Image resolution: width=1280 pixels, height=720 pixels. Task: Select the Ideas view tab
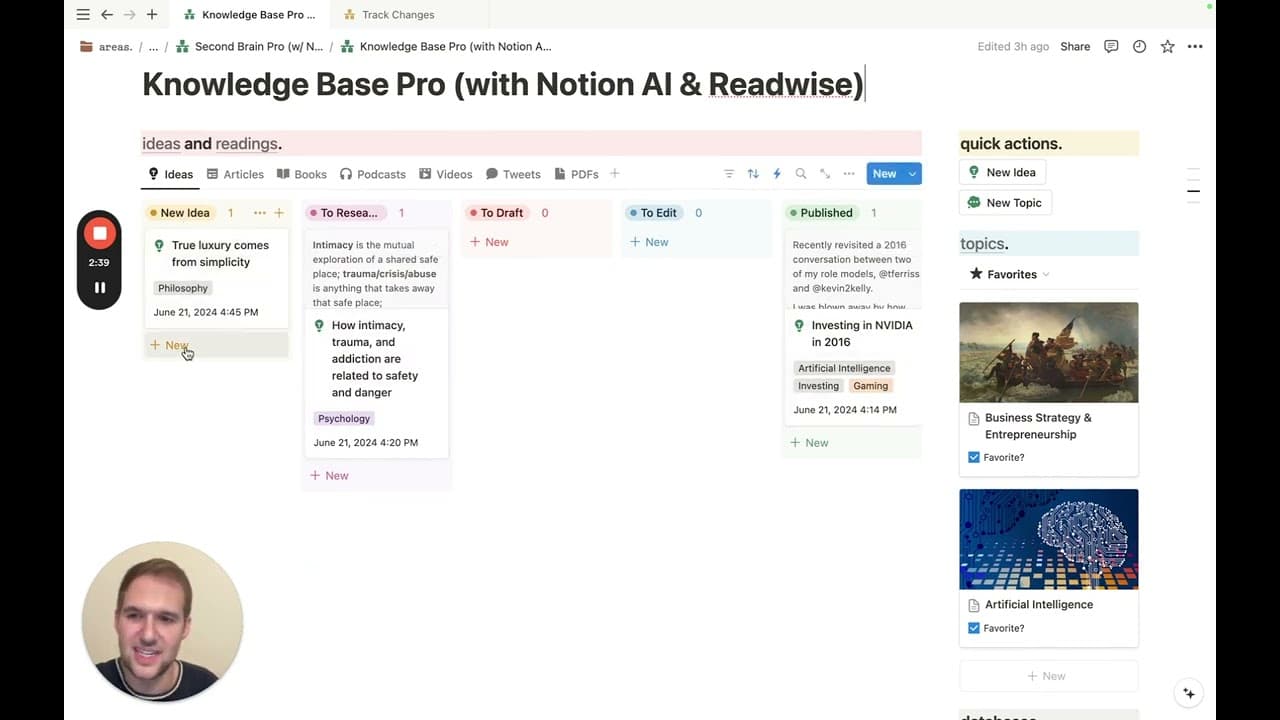(x=170, y=174)
